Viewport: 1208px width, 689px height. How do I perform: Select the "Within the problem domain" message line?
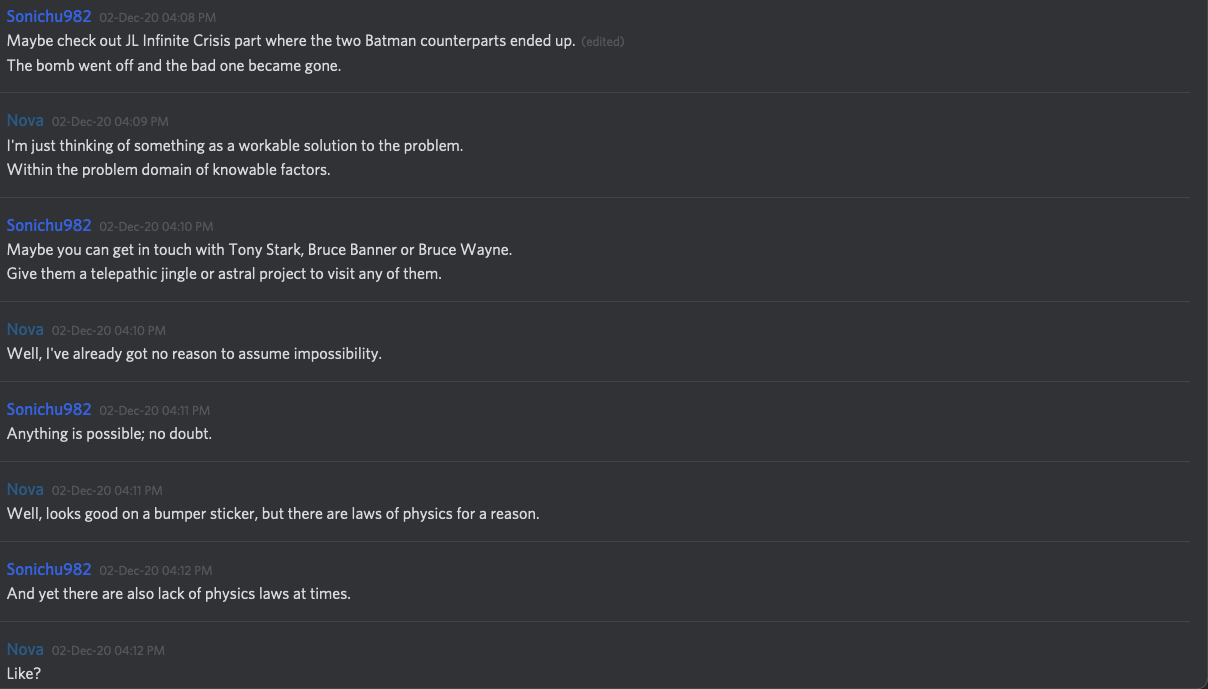pos(168,170)
